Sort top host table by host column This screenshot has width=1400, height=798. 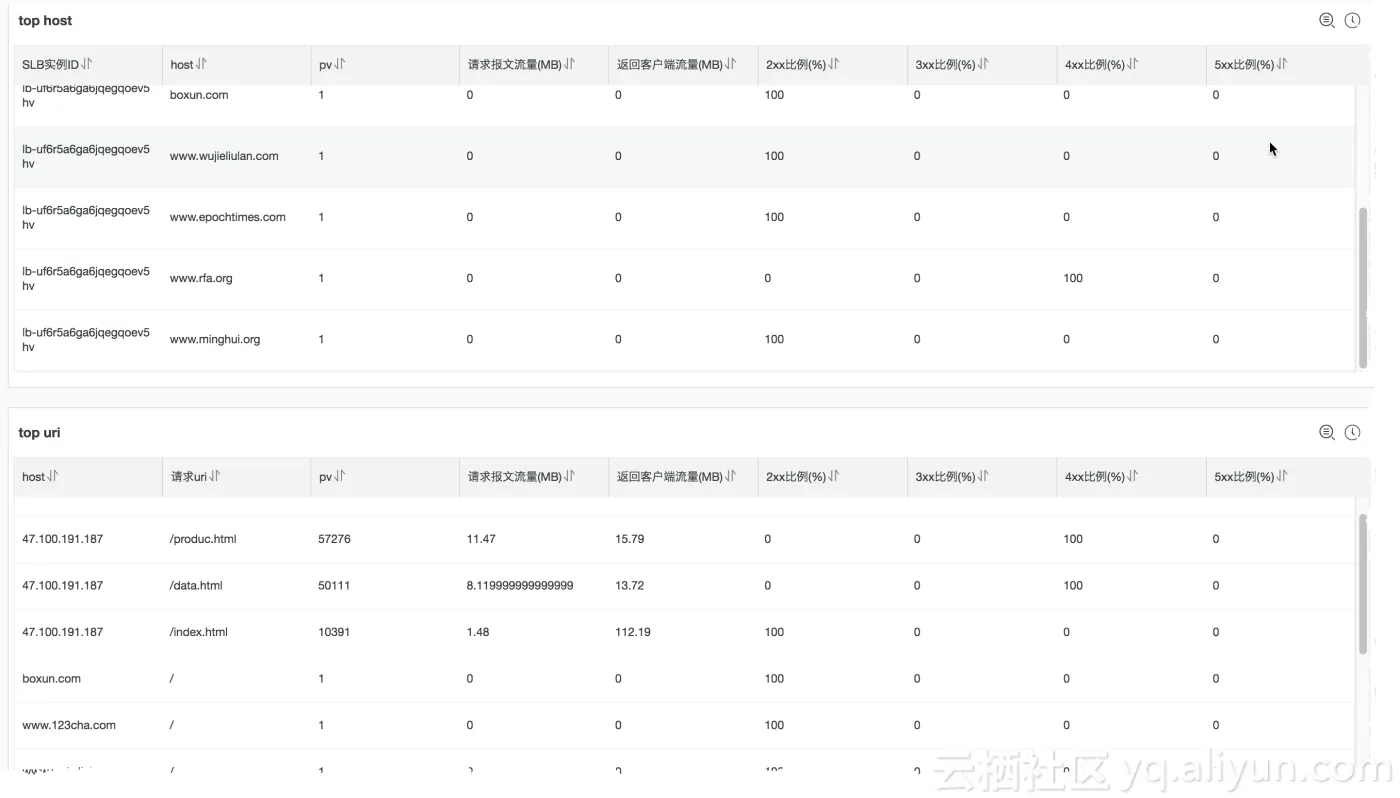click(201, 64)
